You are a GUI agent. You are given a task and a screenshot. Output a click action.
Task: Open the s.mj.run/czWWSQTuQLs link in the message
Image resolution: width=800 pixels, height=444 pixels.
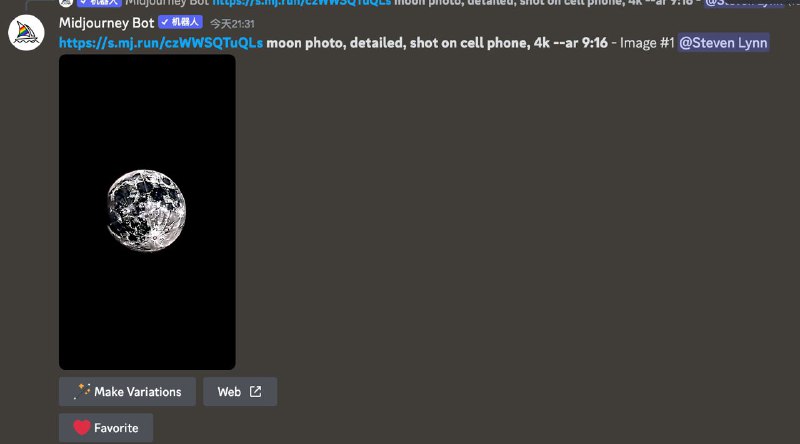coord(161,43)
